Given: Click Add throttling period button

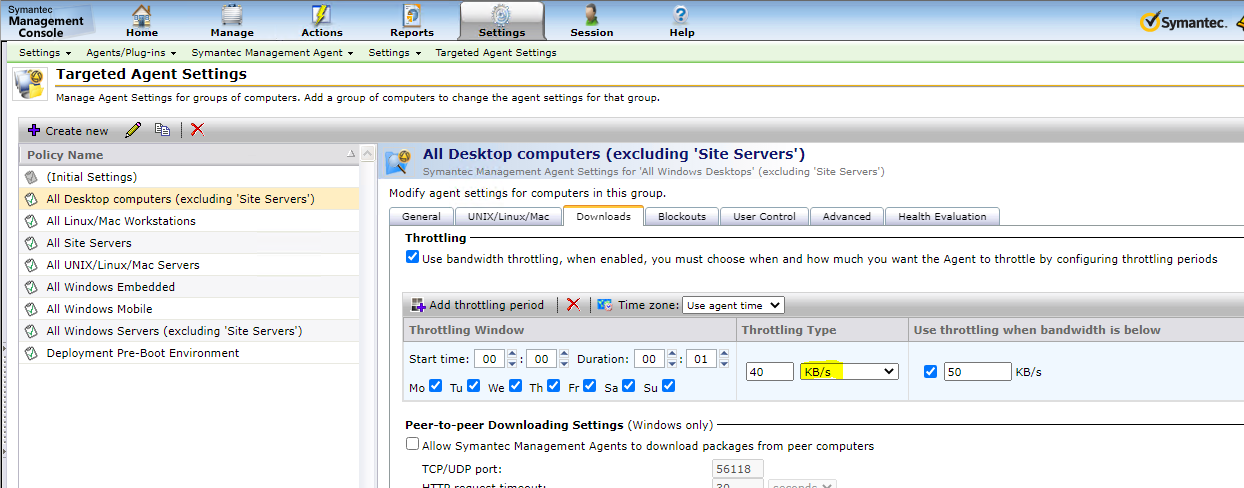Looking at the screenshot, I should (478, 305).
